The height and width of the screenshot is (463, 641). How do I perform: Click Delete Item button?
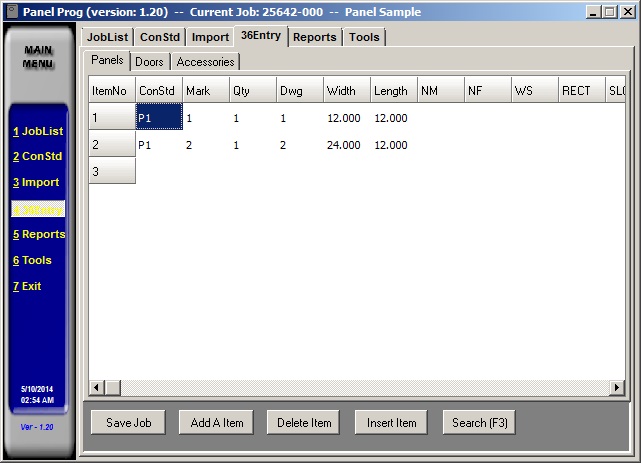(304, 423)
